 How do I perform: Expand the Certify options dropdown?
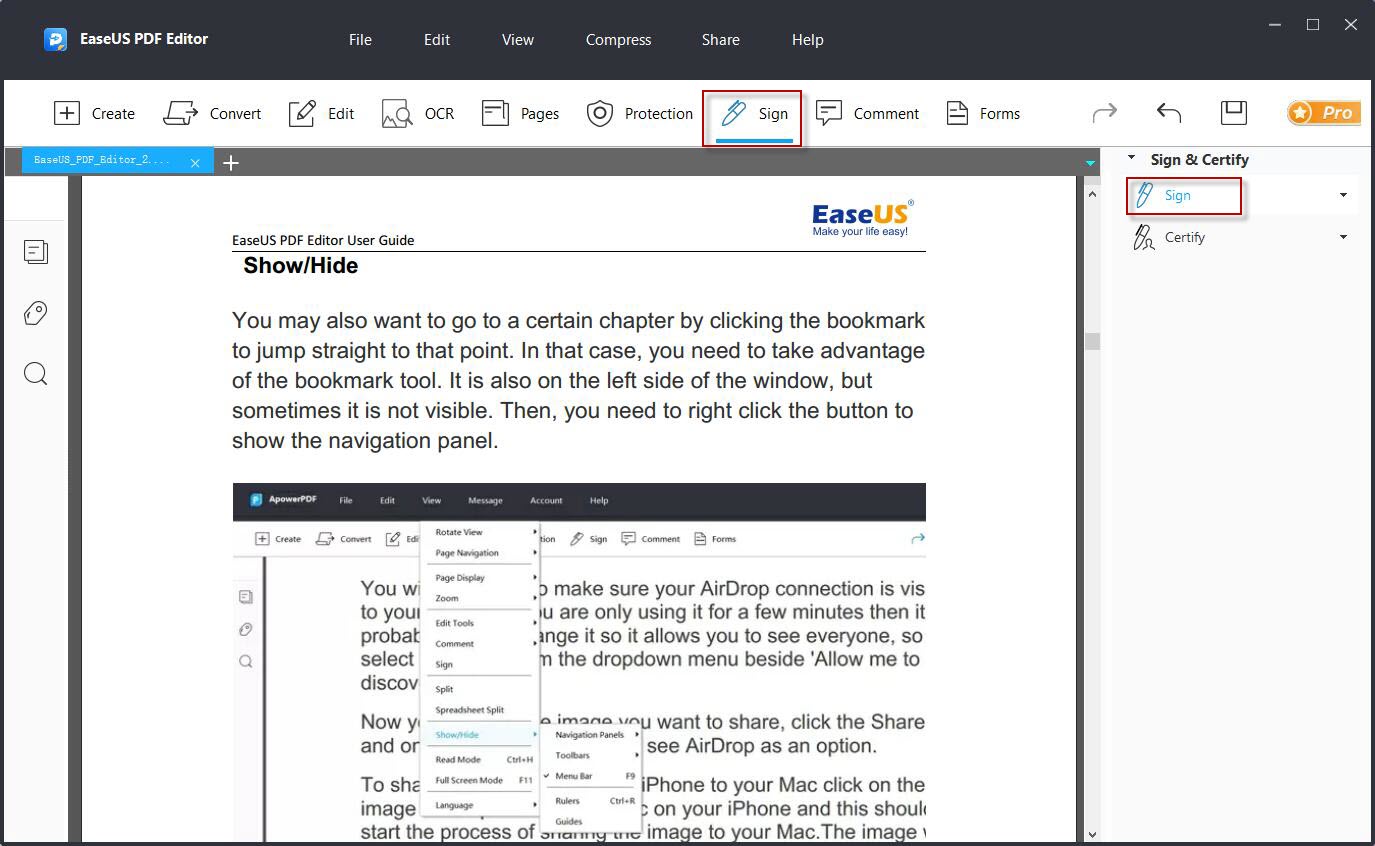click(x=1344, y=237)
